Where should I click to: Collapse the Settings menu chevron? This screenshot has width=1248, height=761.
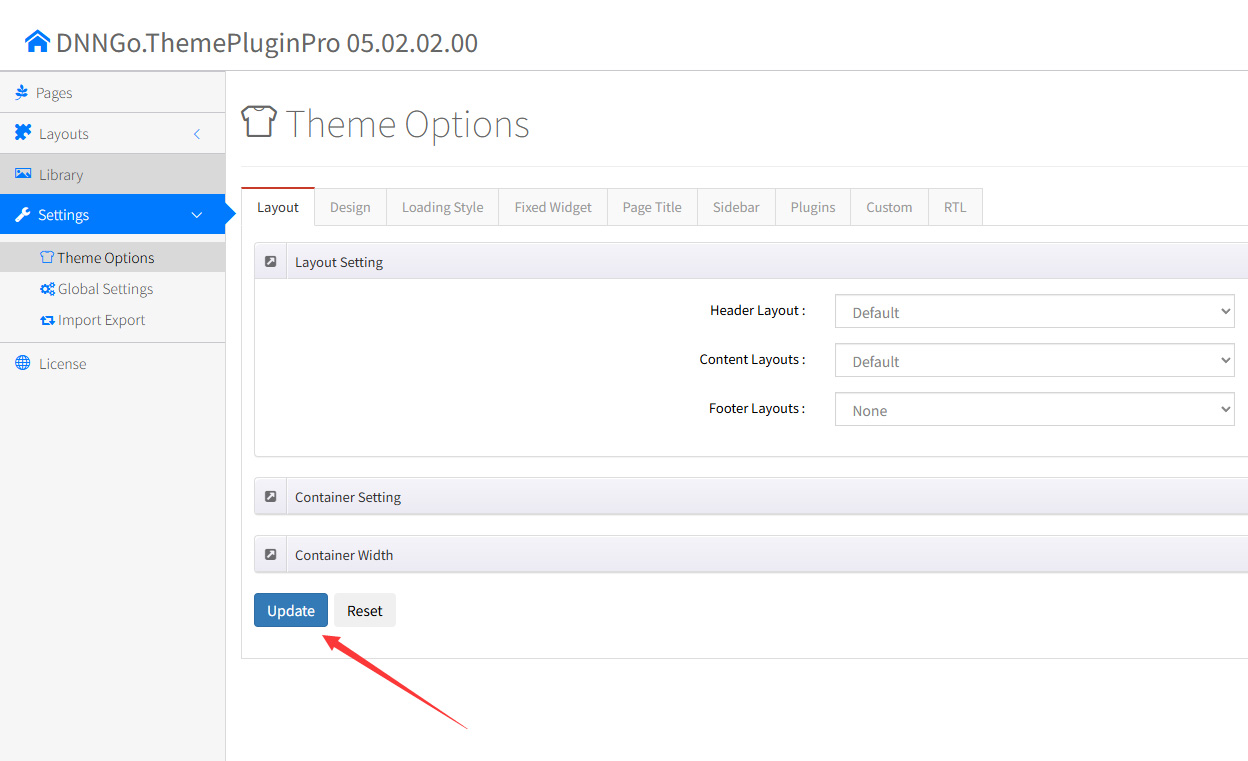click(x=197, y=215)
